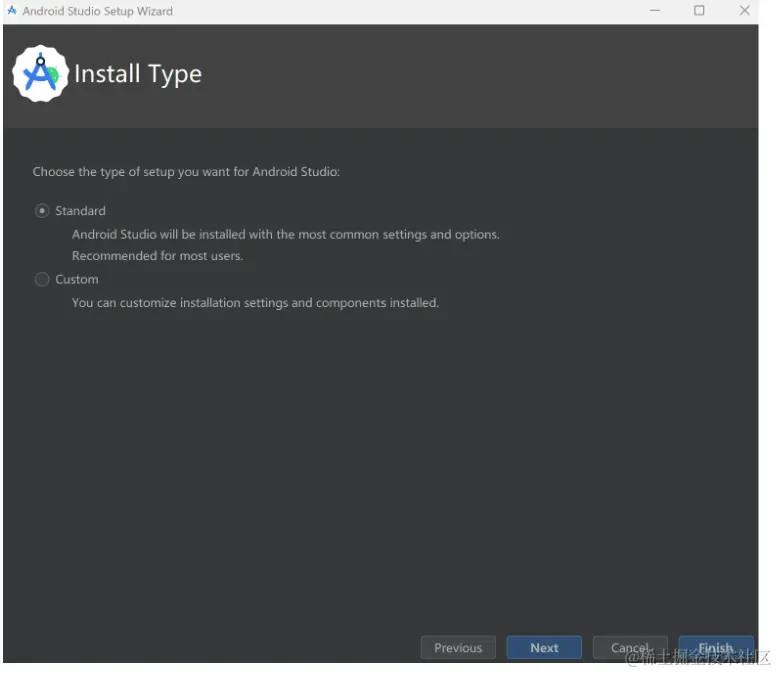Minimize the Setup Wizard window
777x673 pixels.
655,10
